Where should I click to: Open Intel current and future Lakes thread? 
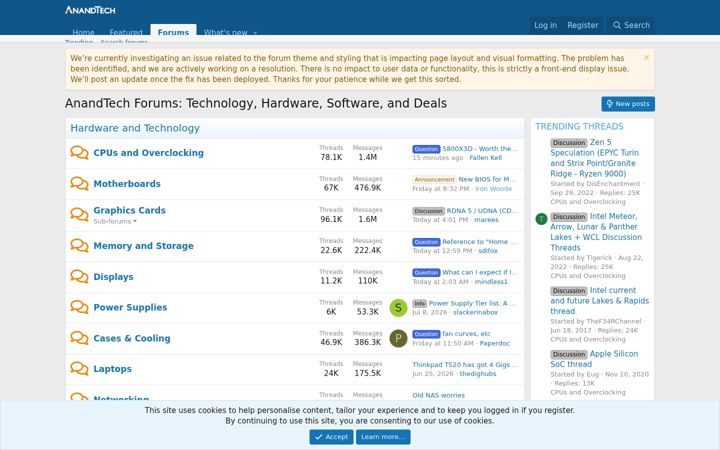coord(600,301)
